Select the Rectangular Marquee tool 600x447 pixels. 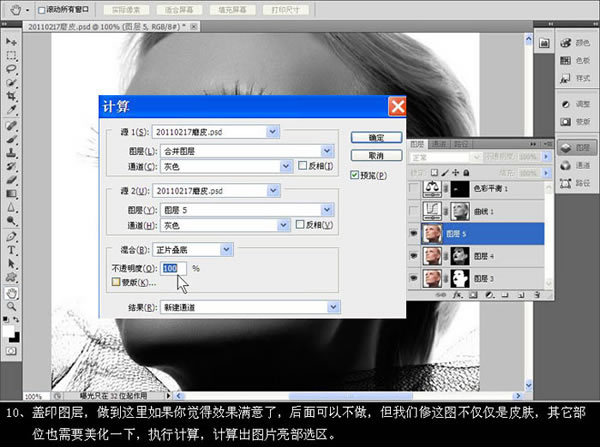(11, 55)
